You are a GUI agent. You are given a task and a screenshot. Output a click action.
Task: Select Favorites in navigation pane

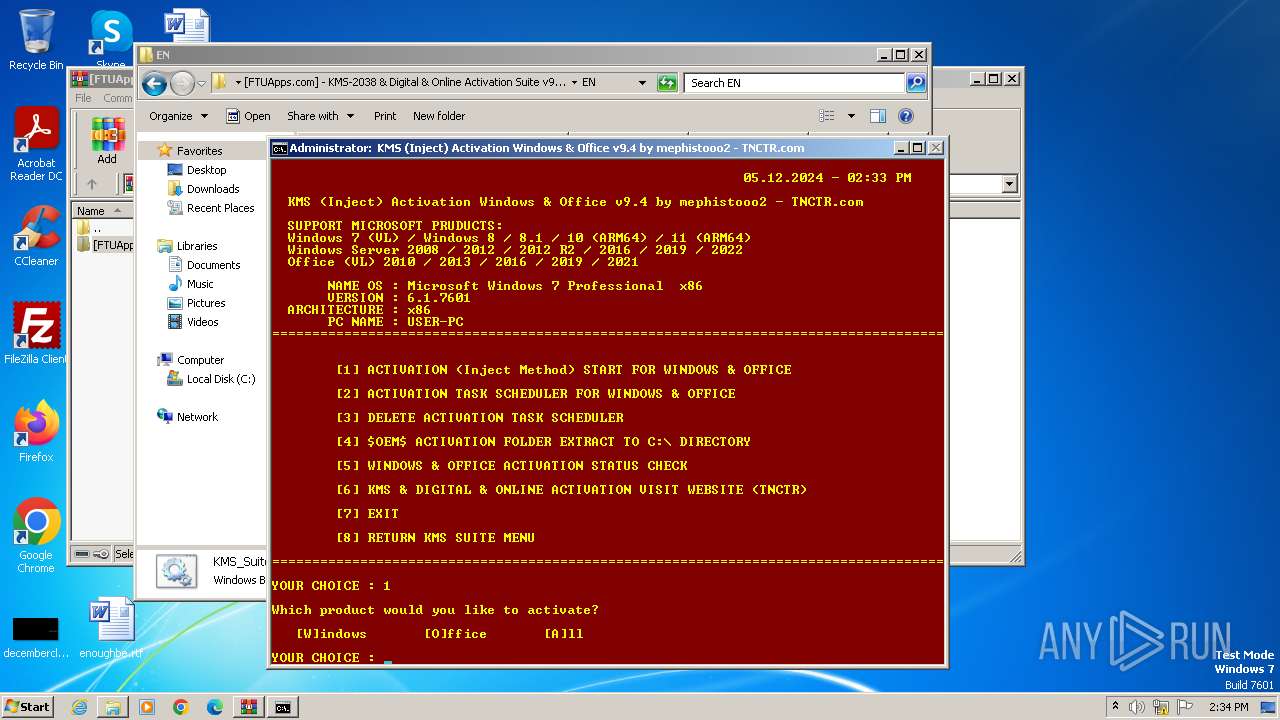(199, 151)
